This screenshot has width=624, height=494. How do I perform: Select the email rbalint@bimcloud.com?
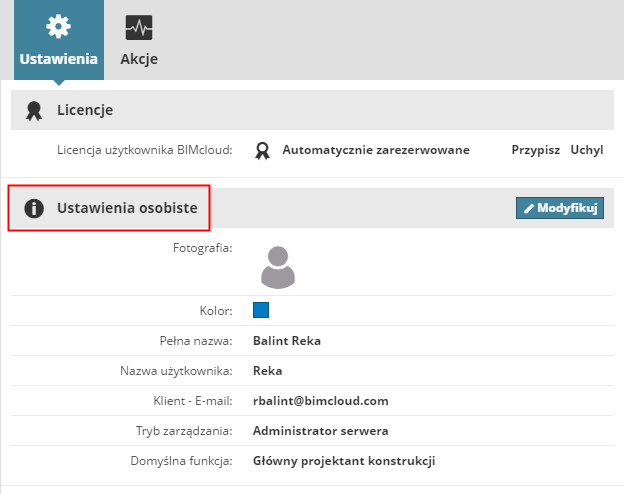click(321, 401)
